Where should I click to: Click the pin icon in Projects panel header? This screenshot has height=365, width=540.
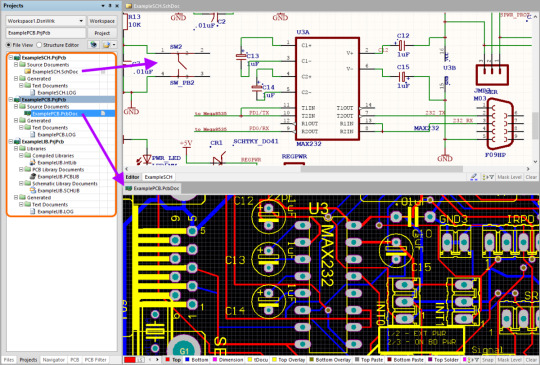tap(110, 6)
